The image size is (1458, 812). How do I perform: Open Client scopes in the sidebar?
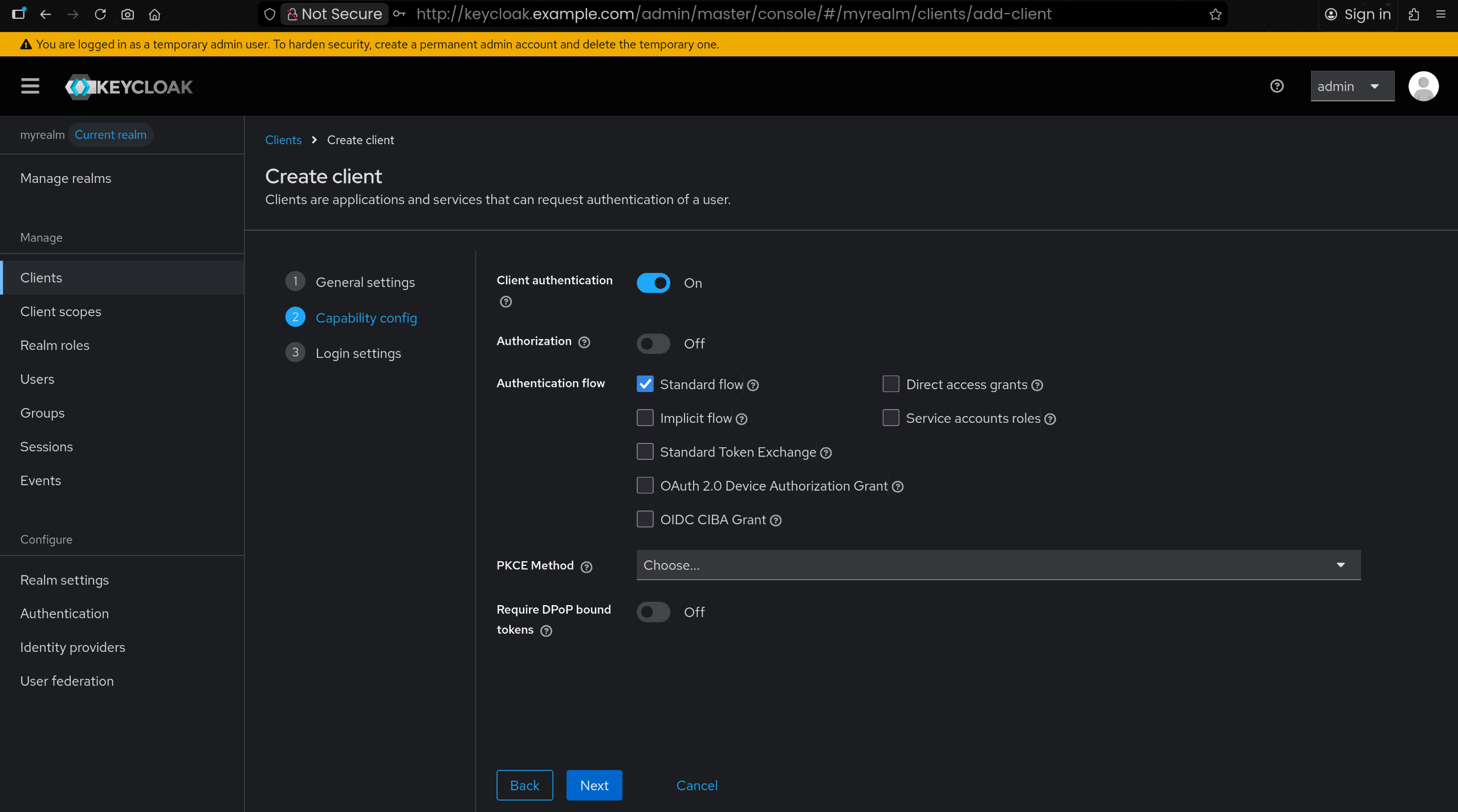point(61,312)
